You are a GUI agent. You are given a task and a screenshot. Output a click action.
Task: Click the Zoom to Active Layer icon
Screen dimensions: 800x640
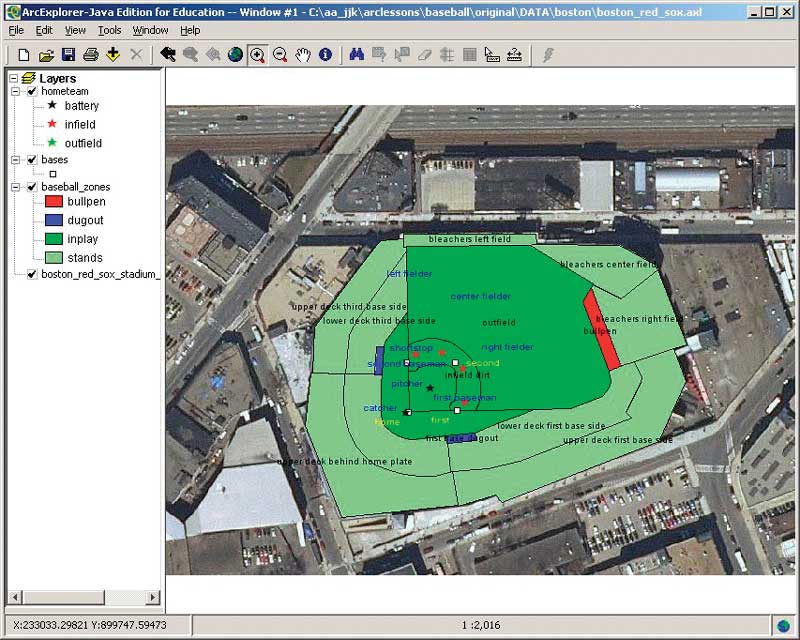[x=213, y=54]
